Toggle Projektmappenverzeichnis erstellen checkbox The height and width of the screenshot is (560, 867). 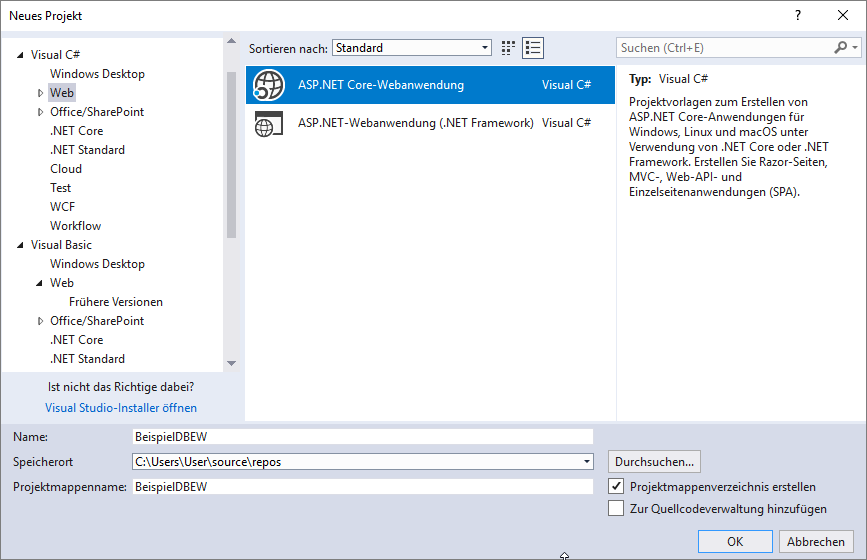[616, 486]
